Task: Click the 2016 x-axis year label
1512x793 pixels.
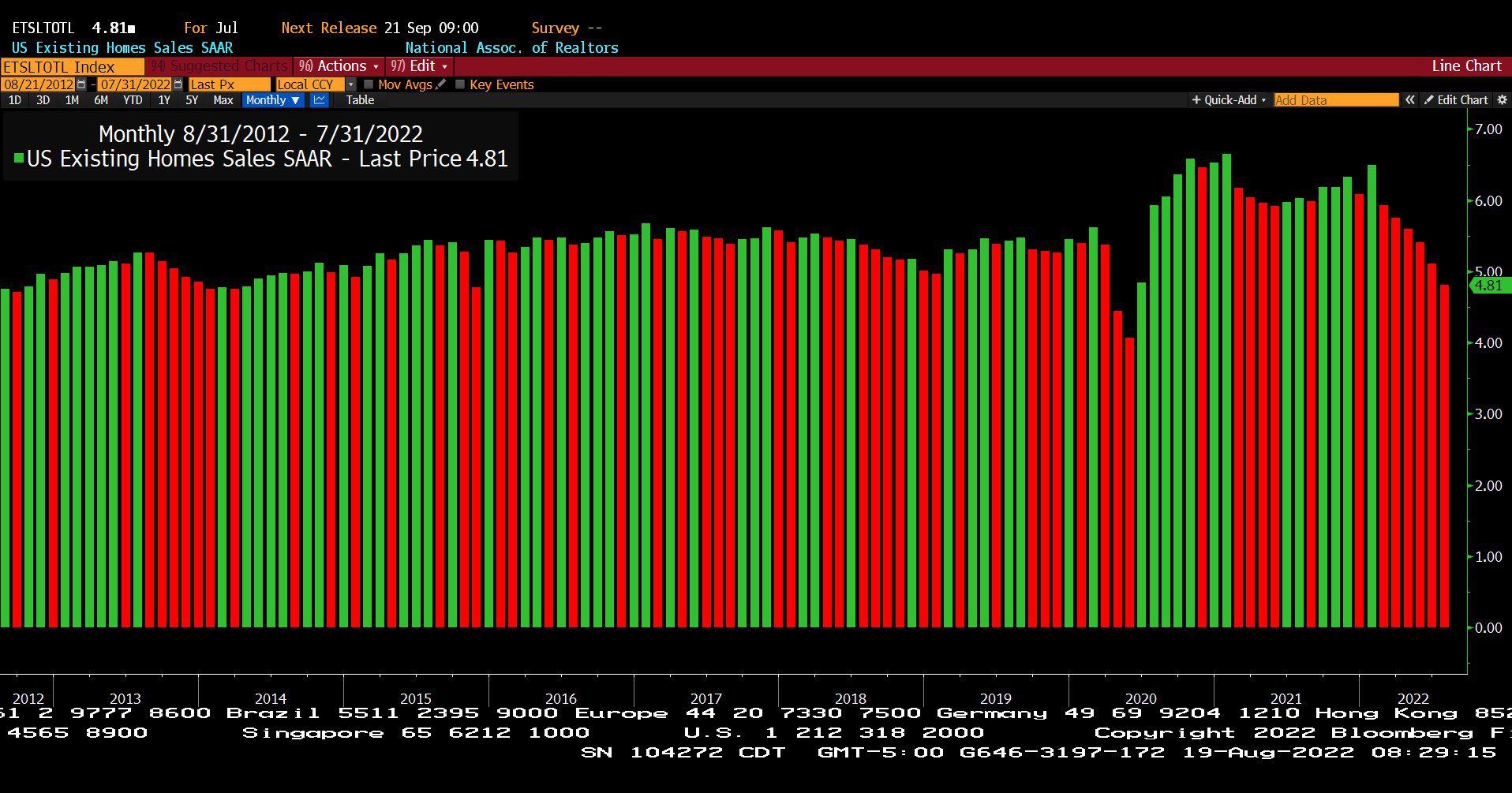Action: click(560, 698)
